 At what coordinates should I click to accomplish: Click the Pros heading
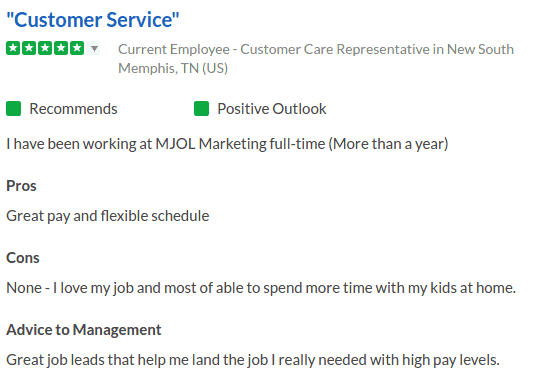pos(21,186)
